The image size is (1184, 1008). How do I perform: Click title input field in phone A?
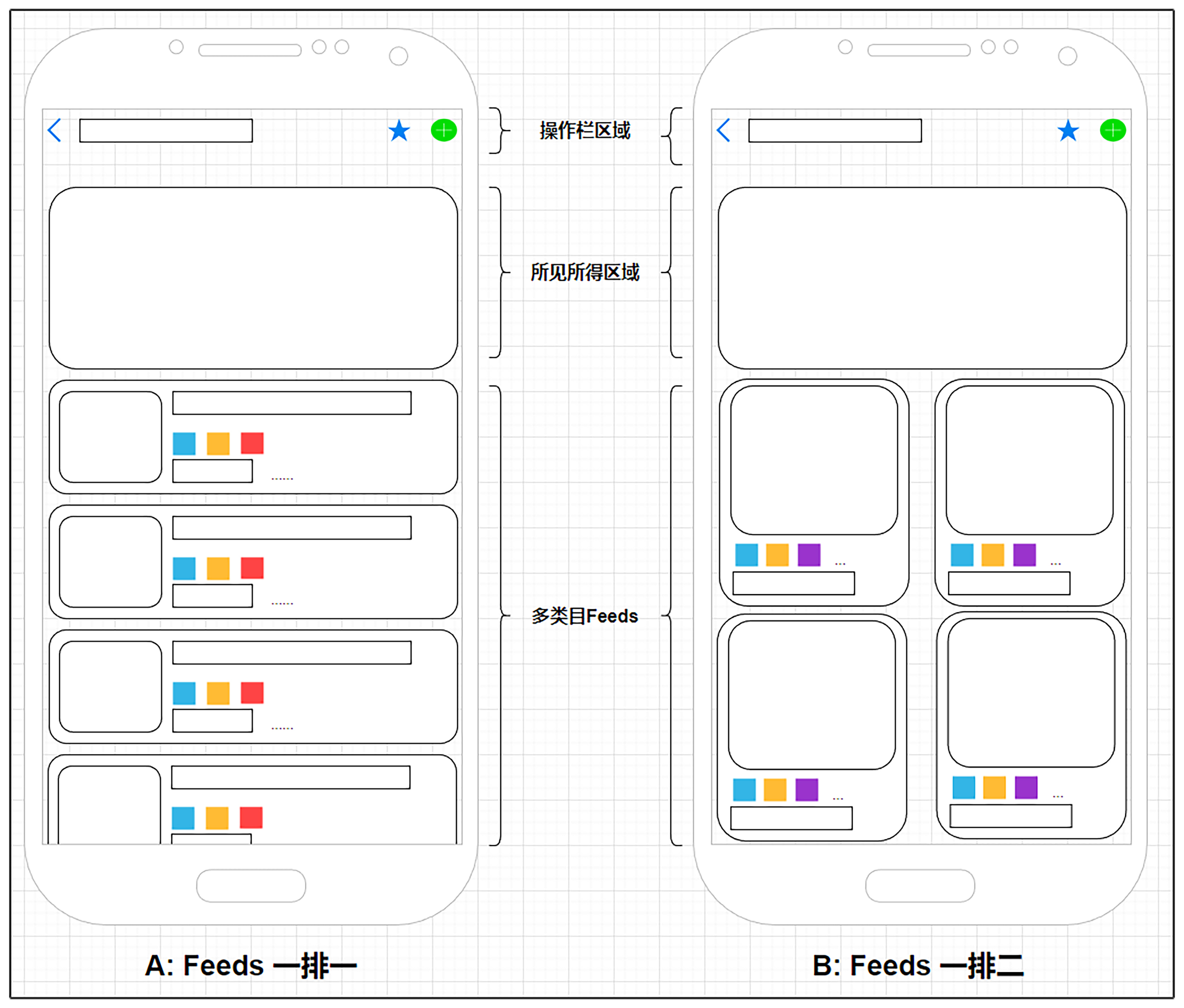click(166, 130)
